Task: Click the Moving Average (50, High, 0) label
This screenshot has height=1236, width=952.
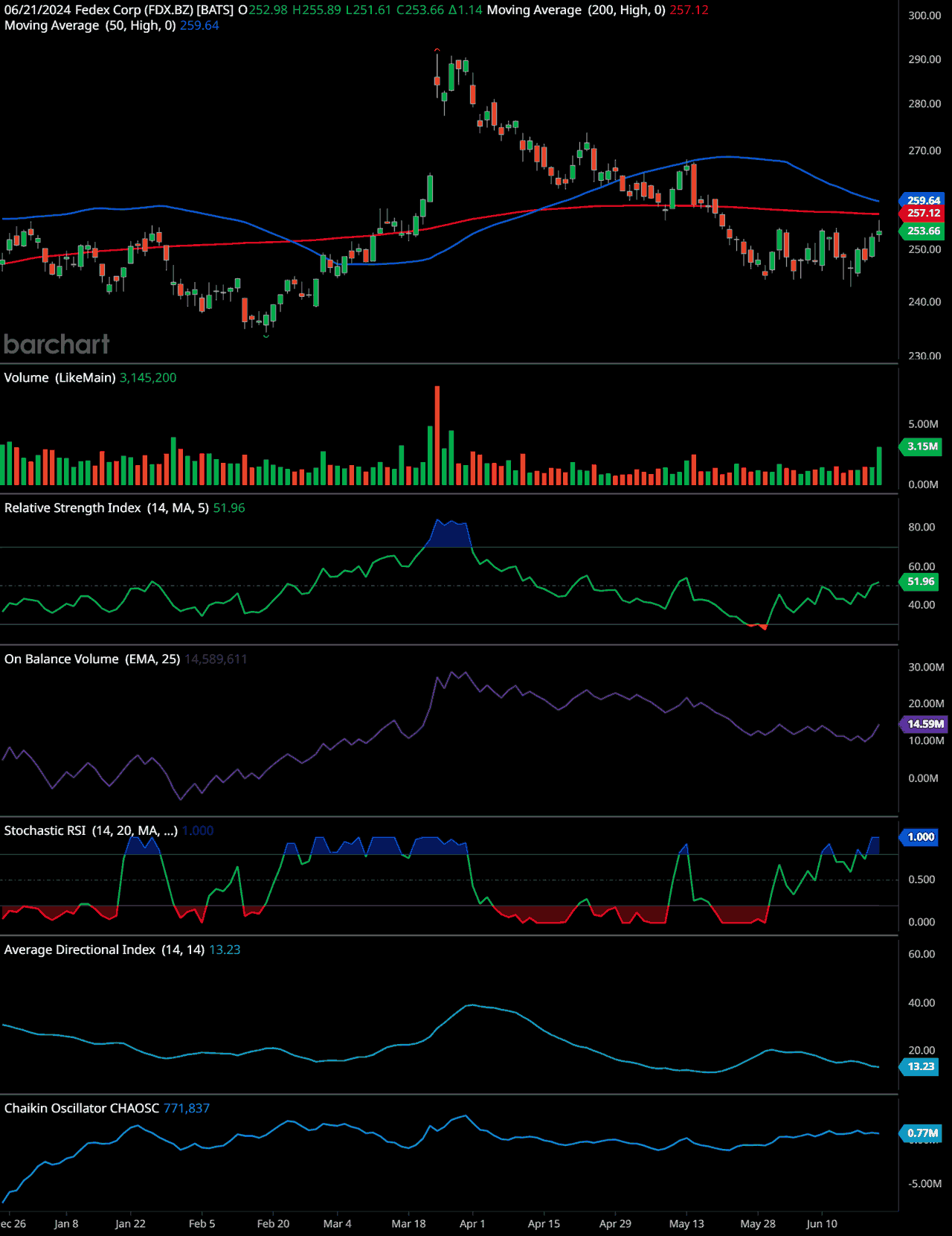Action: pyautogui.click(x=90, y=25)
